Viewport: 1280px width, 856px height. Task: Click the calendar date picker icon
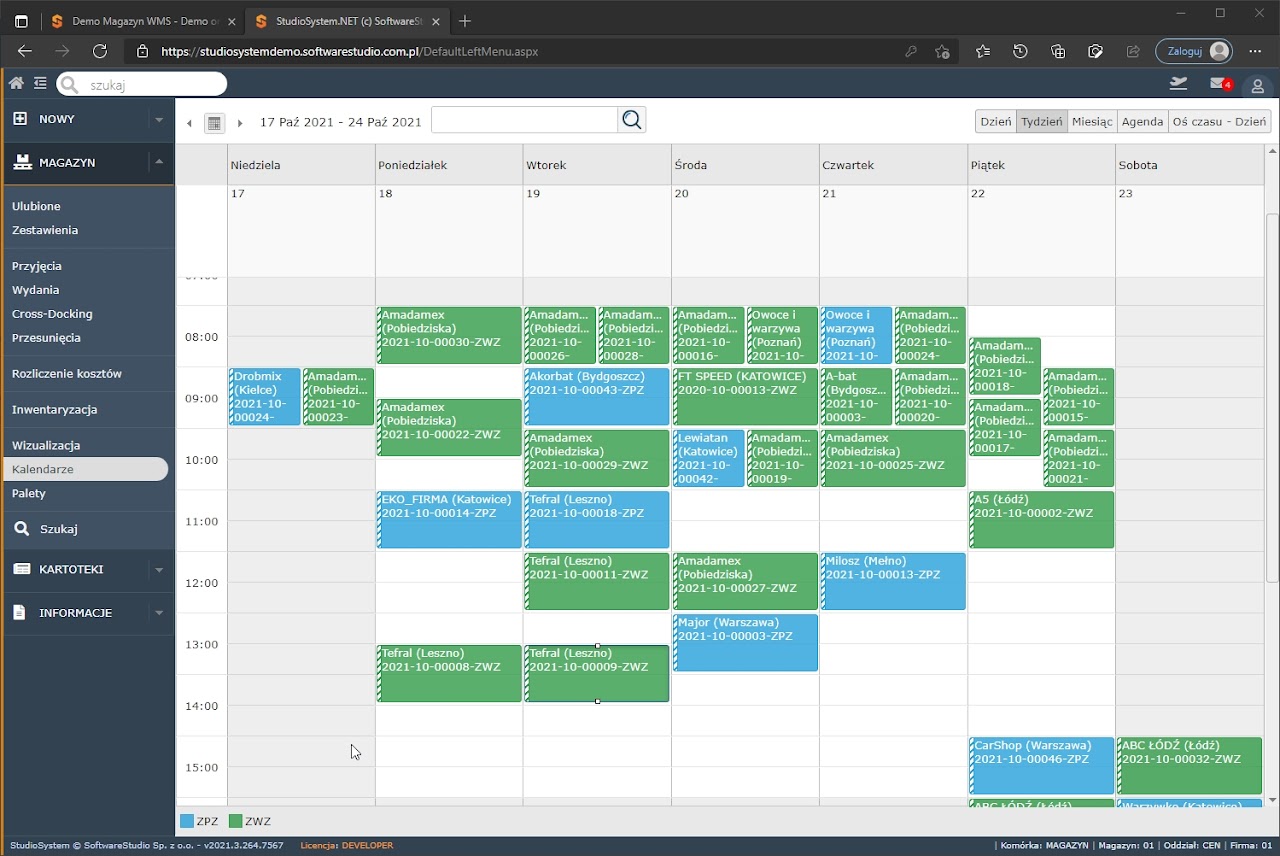(x=214, y=123)
